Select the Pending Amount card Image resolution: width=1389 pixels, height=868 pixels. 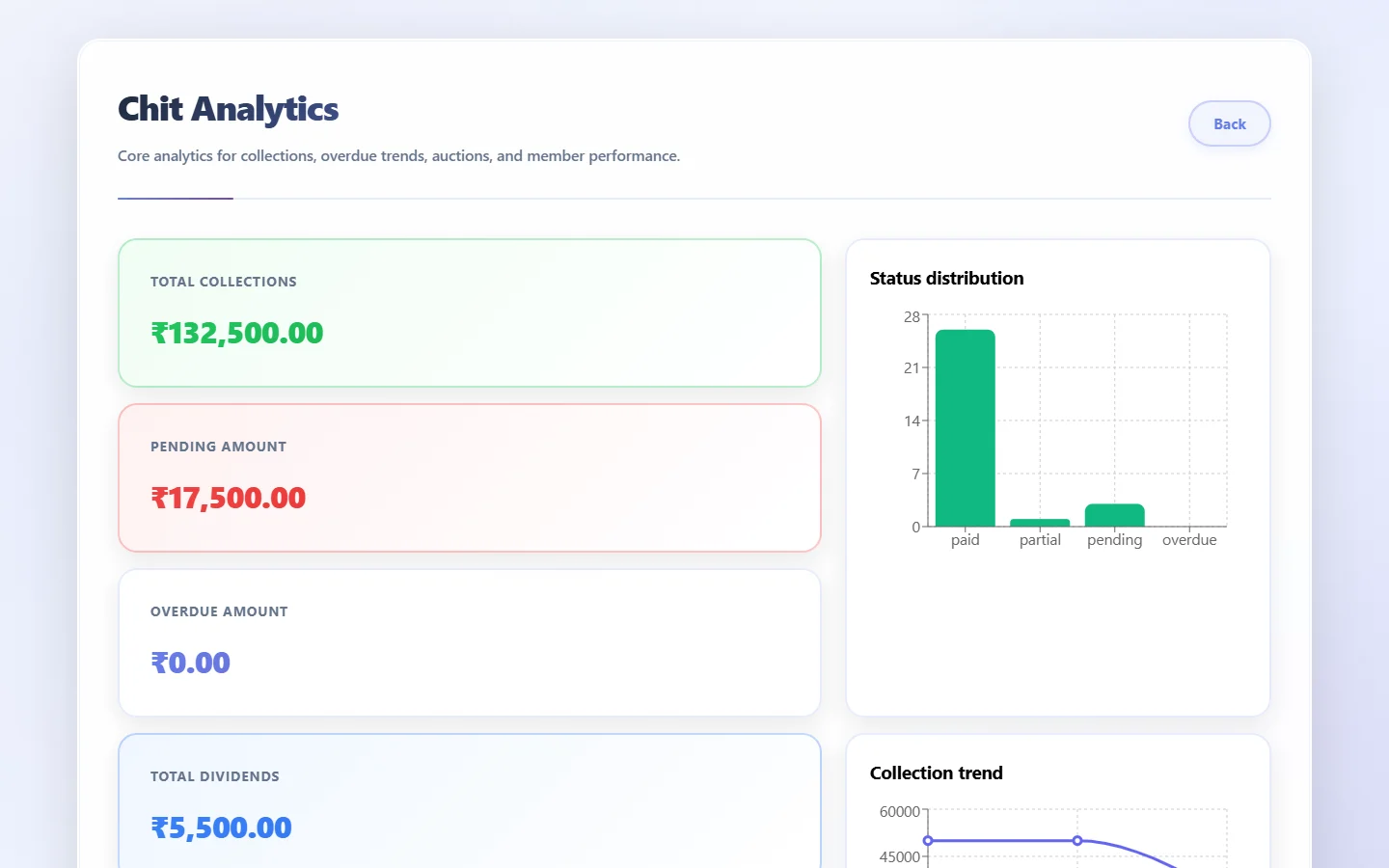pos(470,478)
